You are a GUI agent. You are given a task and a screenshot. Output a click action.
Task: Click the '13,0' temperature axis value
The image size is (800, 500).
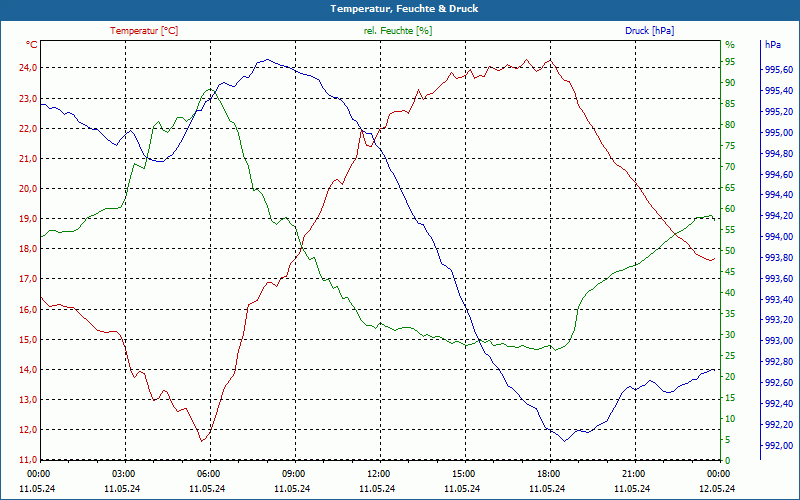[28, 400]
